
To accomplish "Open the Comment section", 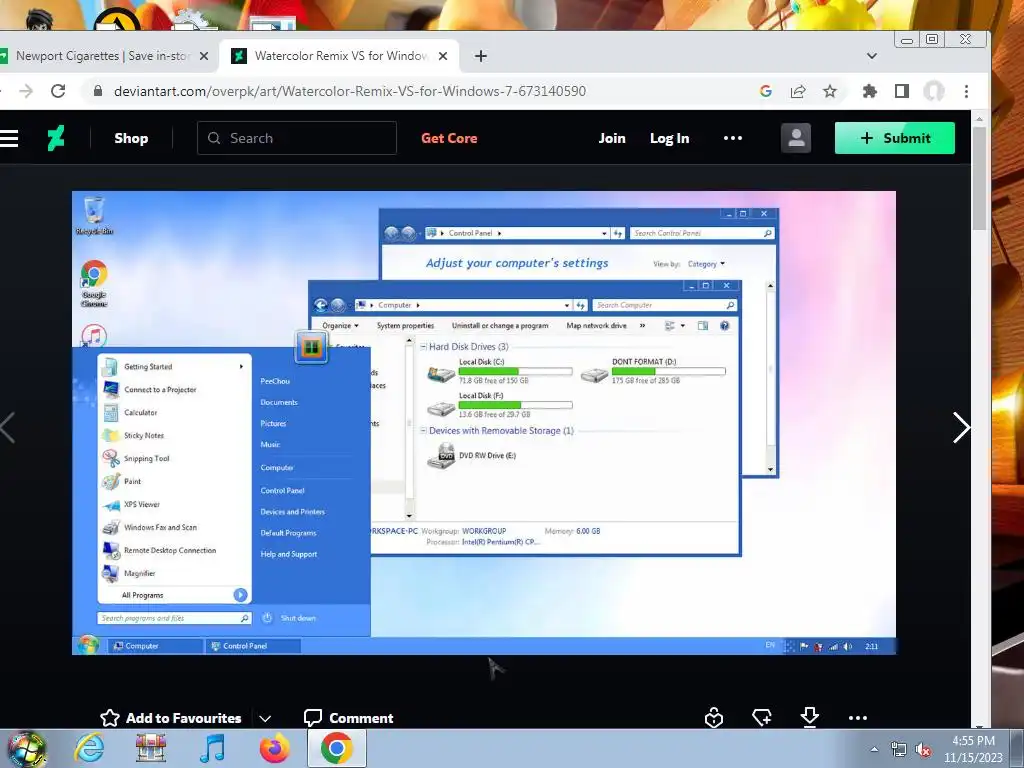I will pos(349,718).
